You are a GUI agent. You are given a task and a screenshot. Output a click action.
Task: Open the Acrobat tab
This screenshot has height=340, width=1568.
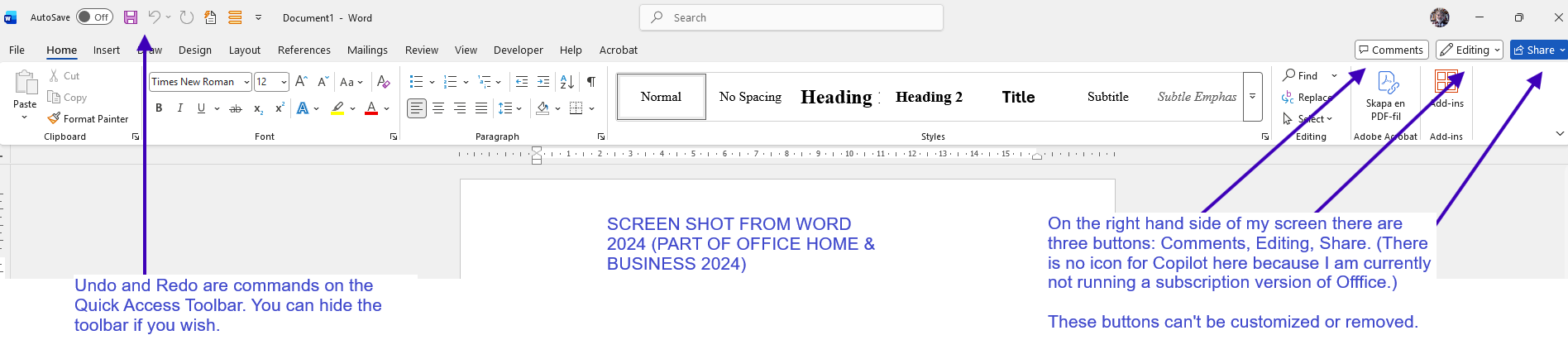619,50
